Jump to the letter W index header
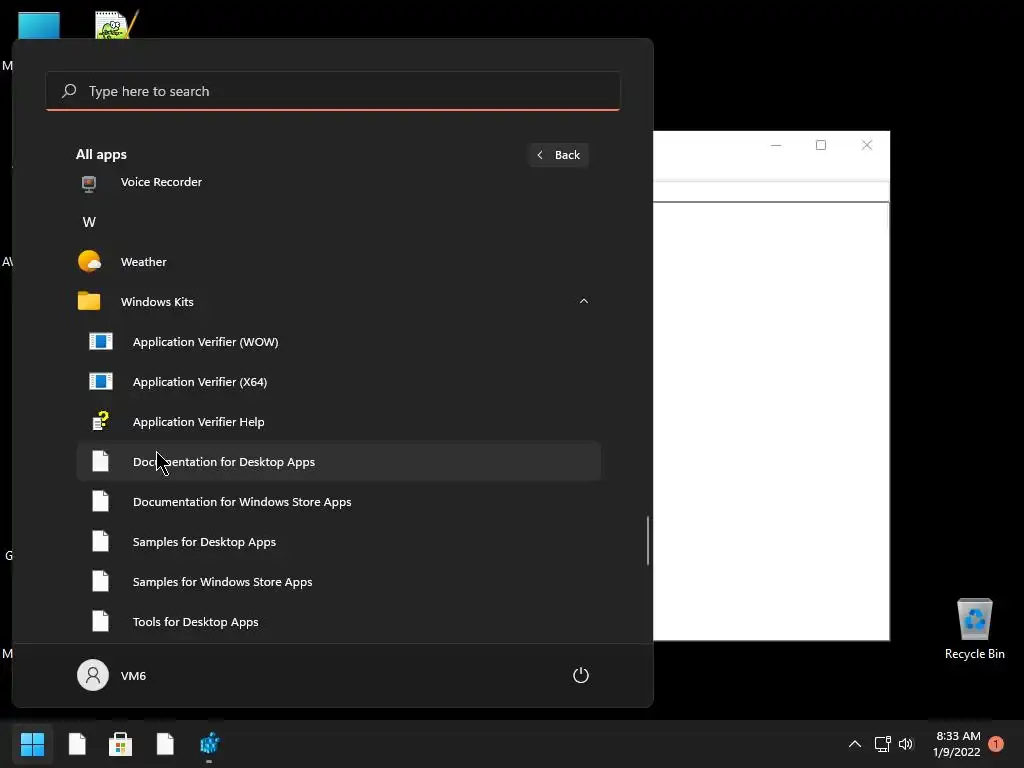The image size is (1024, 768). coord(89,222)
